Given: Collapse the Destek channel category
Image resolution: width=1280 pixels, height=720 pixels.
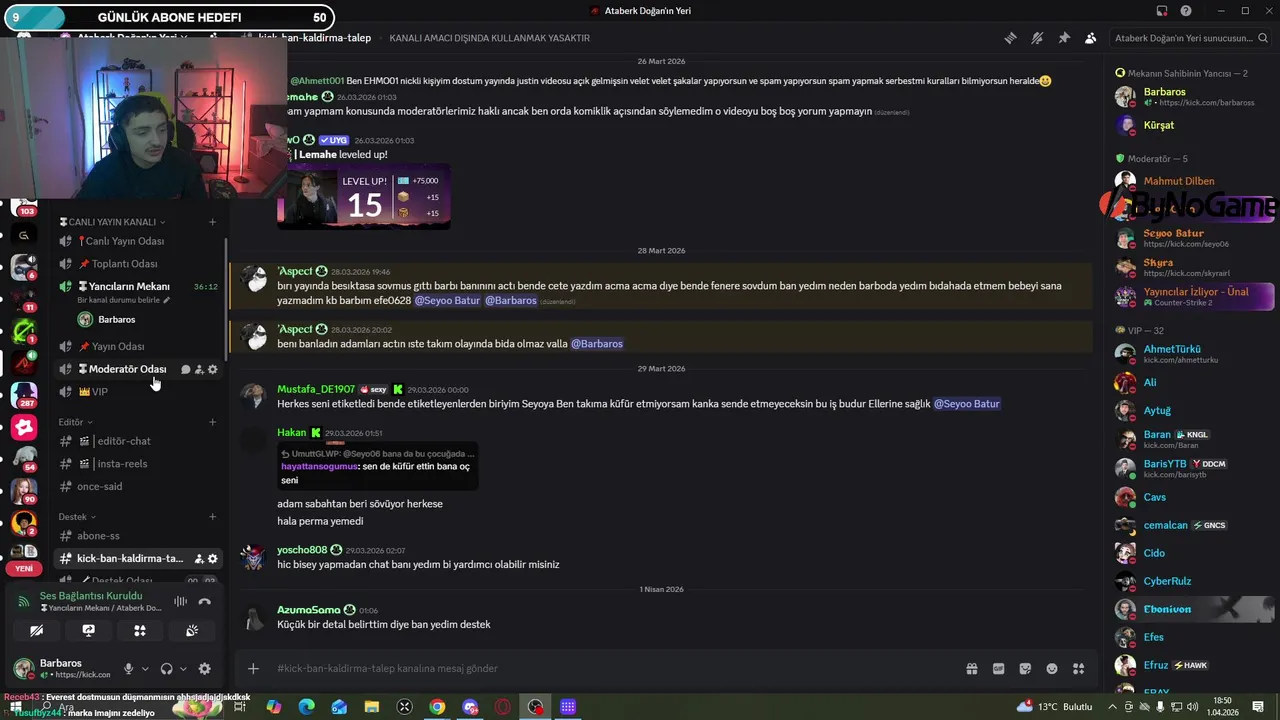Looking at the screenshot, I should tap(77, 517).
